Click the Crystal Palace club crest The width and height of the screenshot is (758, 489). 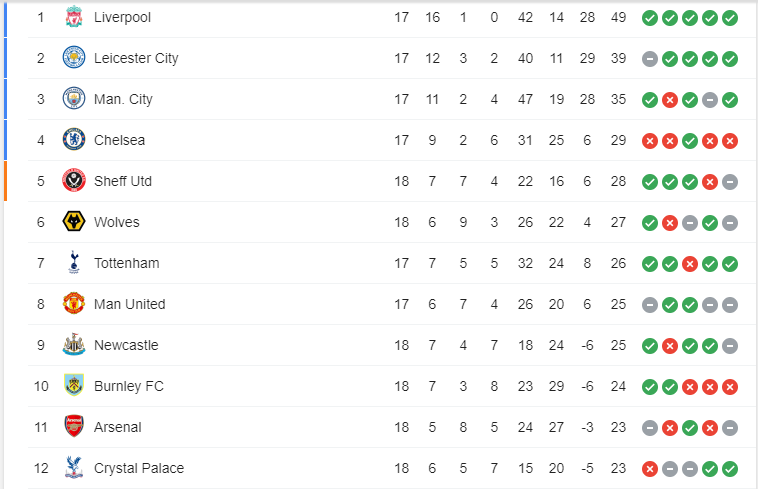click(74, 468)
